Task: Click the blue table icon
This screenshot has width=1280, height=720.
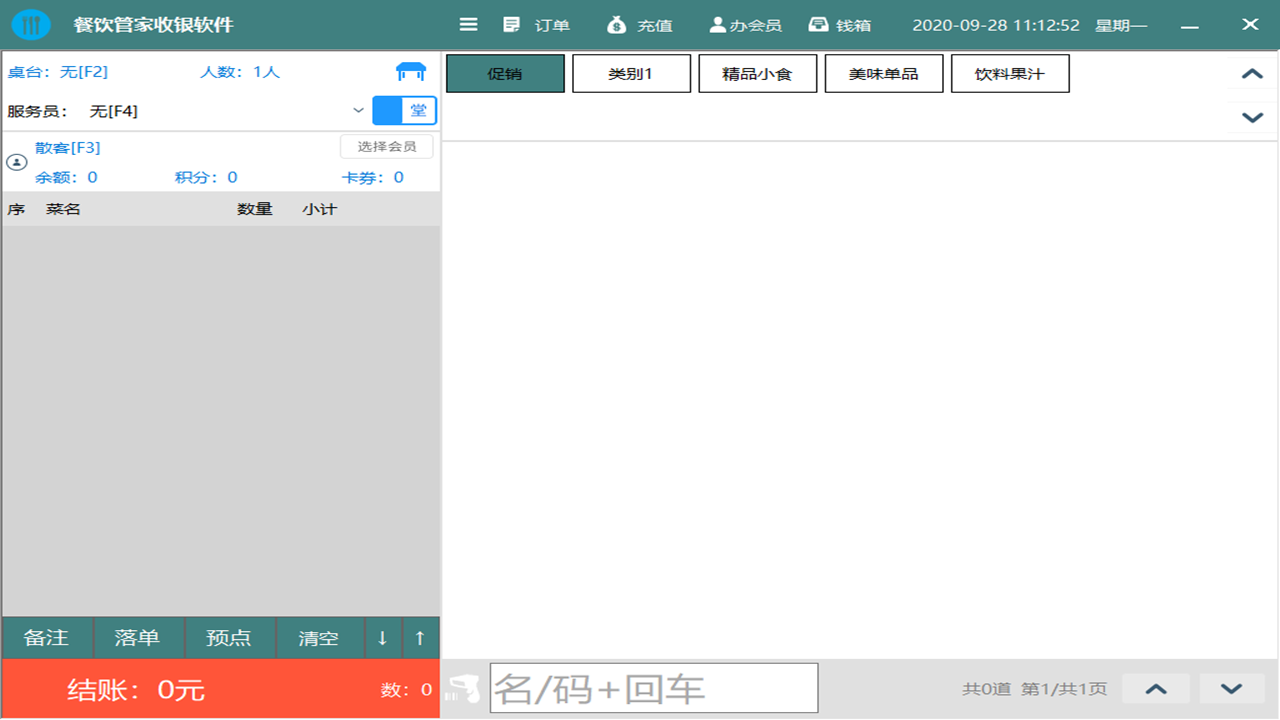Action: coord(411,71)
